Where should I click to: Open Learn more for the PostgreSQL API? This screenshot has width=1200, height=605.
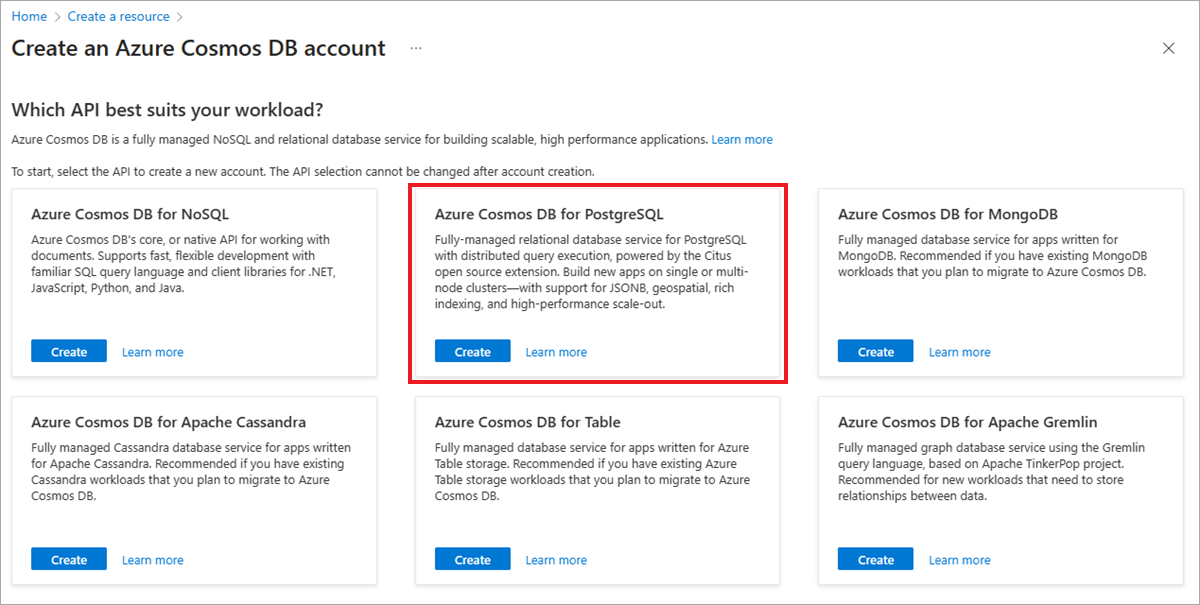556,351
